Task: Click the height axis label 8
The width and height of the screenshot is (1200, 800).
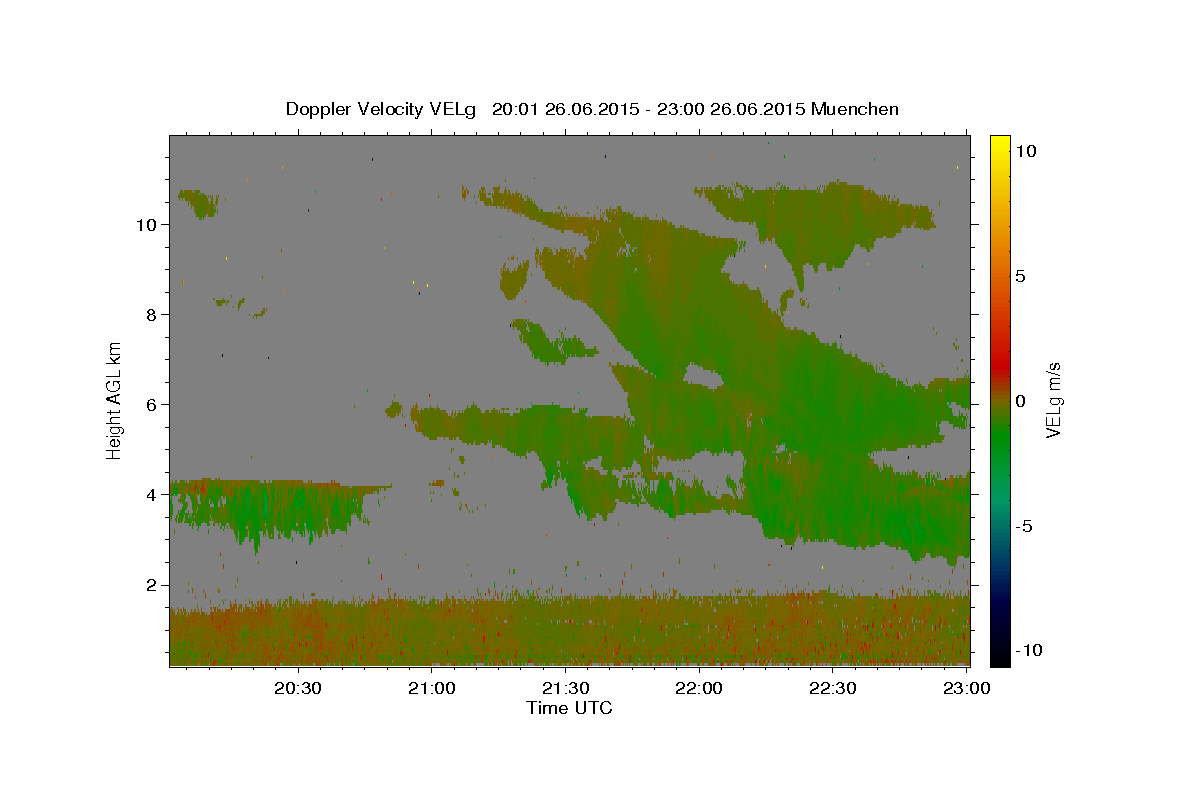Action: [x=152, y=315]
